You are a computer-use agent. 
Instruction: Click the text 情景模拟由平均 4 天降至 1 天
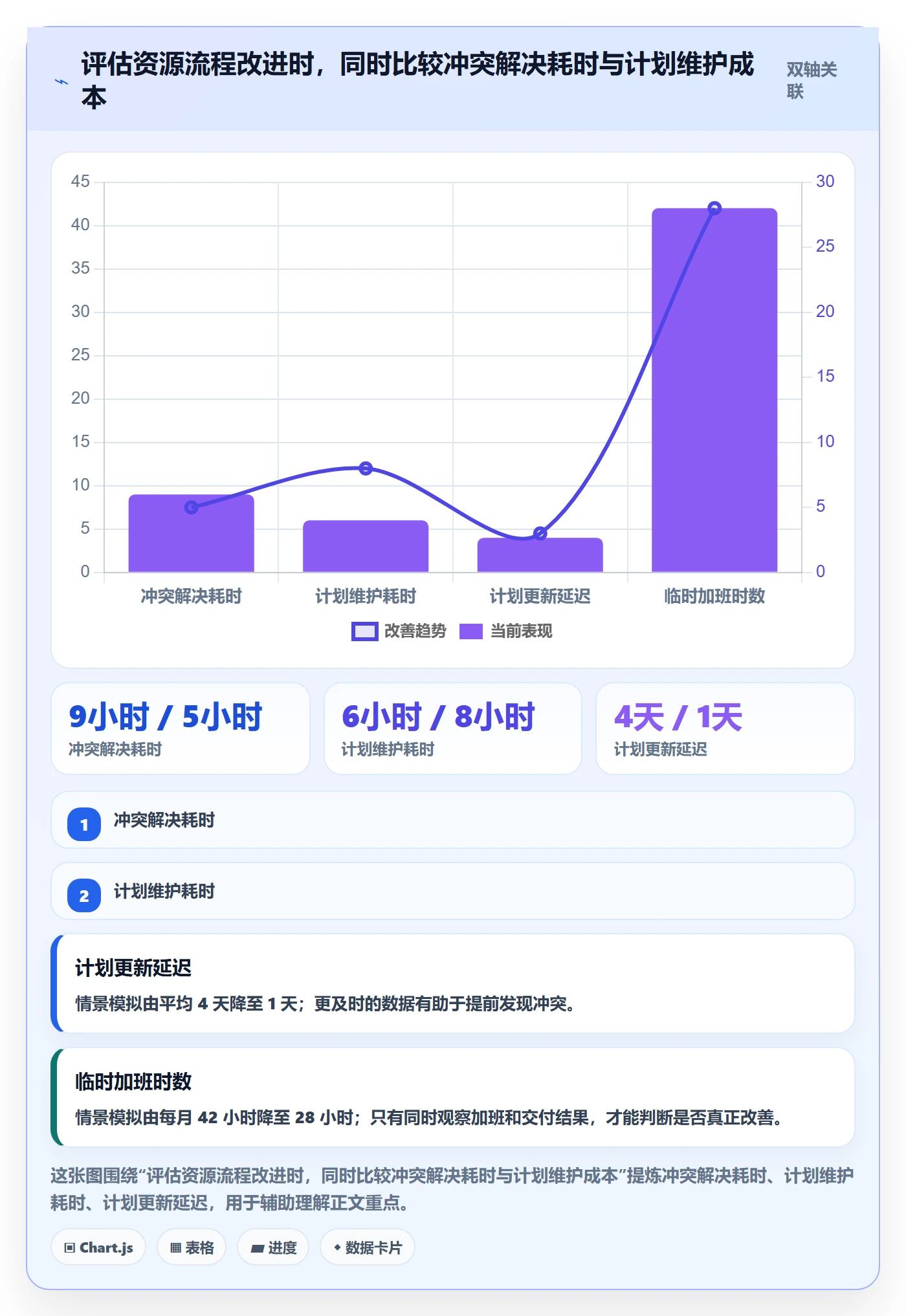(x=187, y=1004)
